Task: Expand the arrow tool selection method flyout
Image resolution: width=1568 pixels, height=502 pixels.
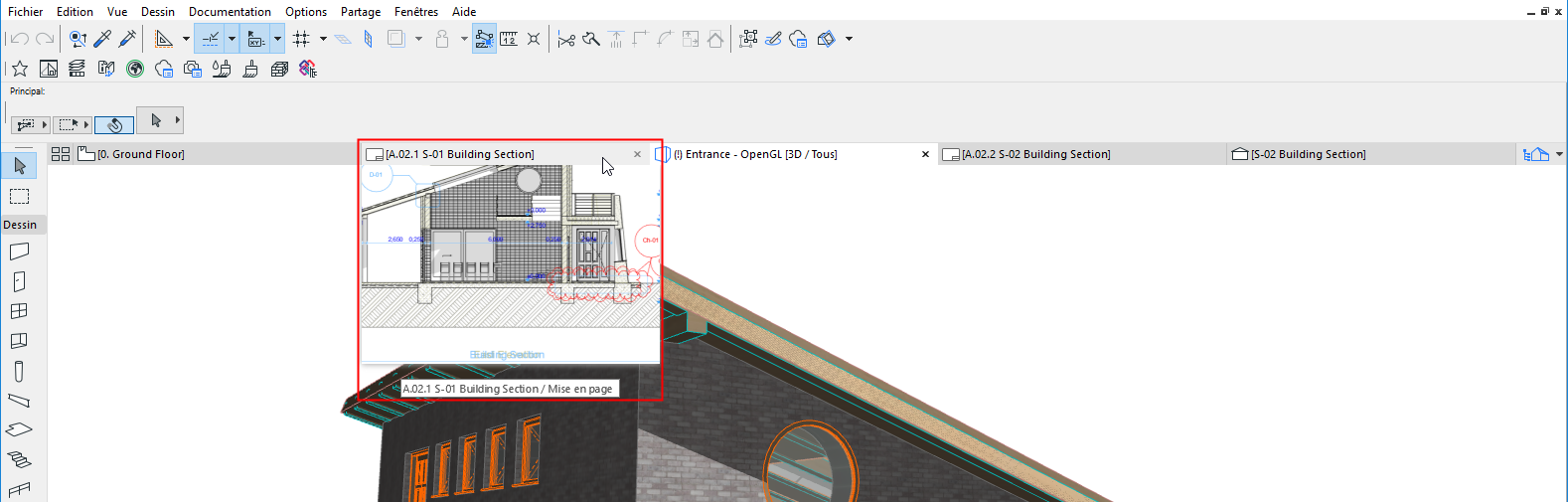Action: (178, 120)
